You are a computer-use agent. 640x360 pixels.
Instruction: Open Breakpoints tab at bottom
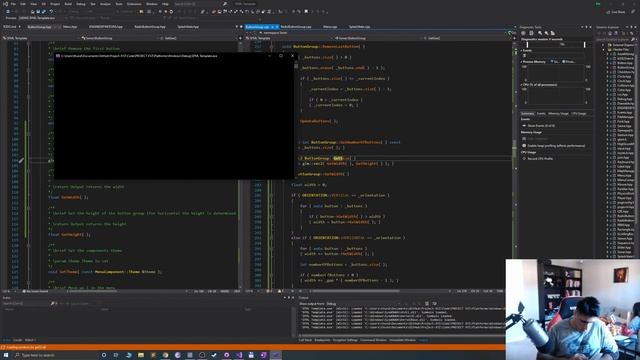pos(322,340)
